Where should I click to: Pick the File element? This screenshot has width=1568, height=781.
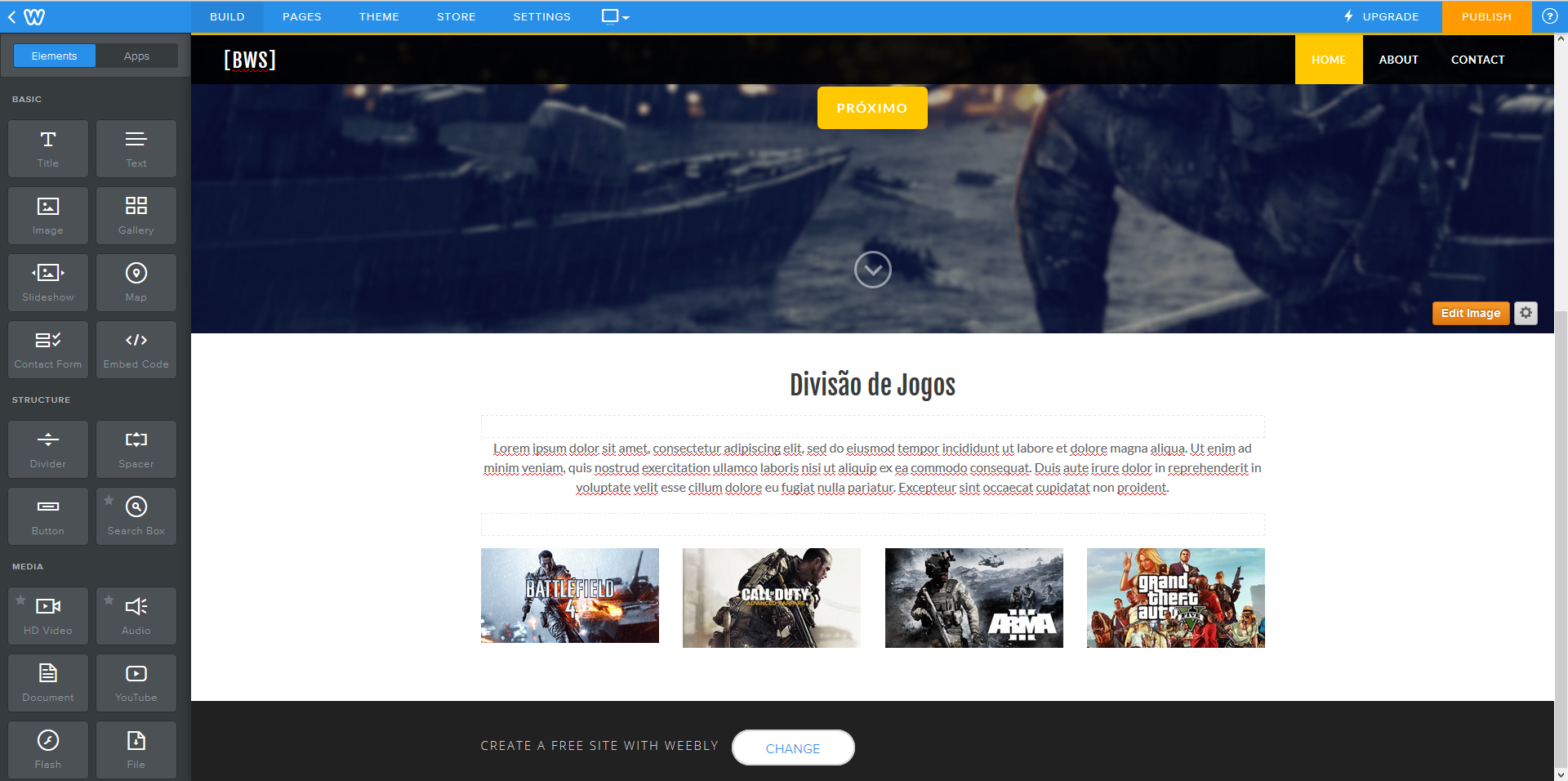tap(136, 750)
